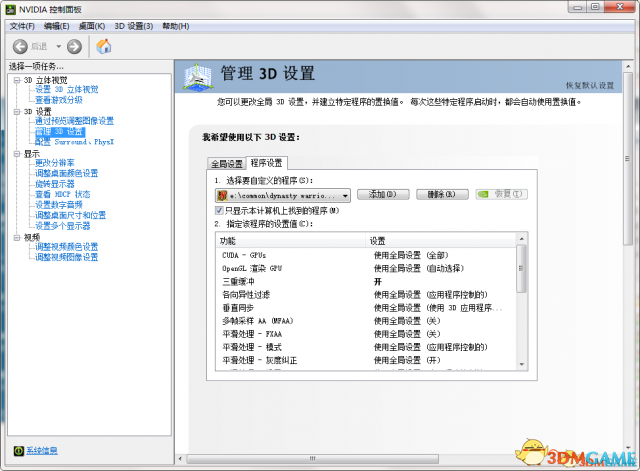640x471 pixels.
Task: Select the 平滑处理 - 灰度纠正 row
Action: (x=366, y=360)
